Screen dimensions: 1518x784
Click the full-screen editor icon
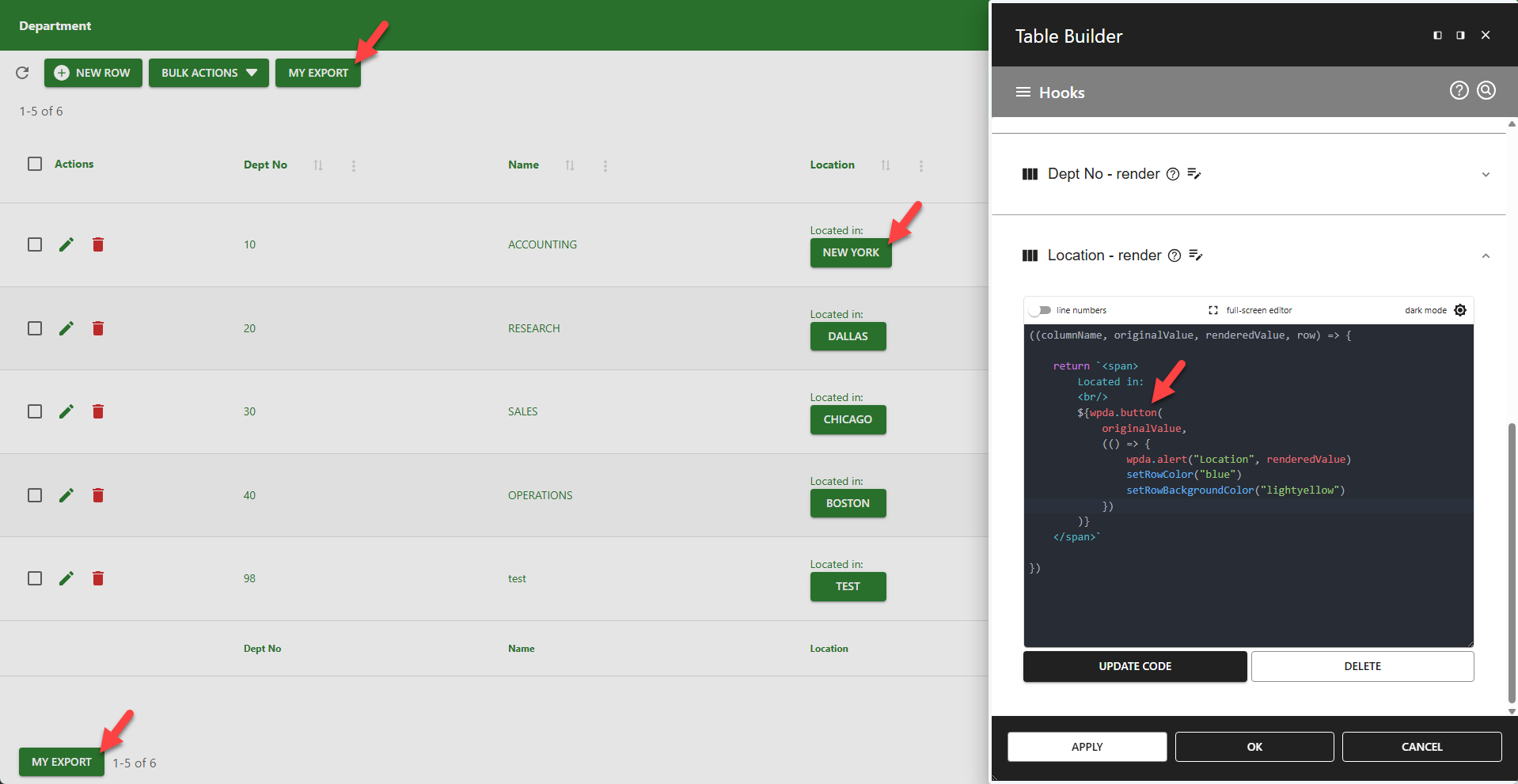[1213, 310]
